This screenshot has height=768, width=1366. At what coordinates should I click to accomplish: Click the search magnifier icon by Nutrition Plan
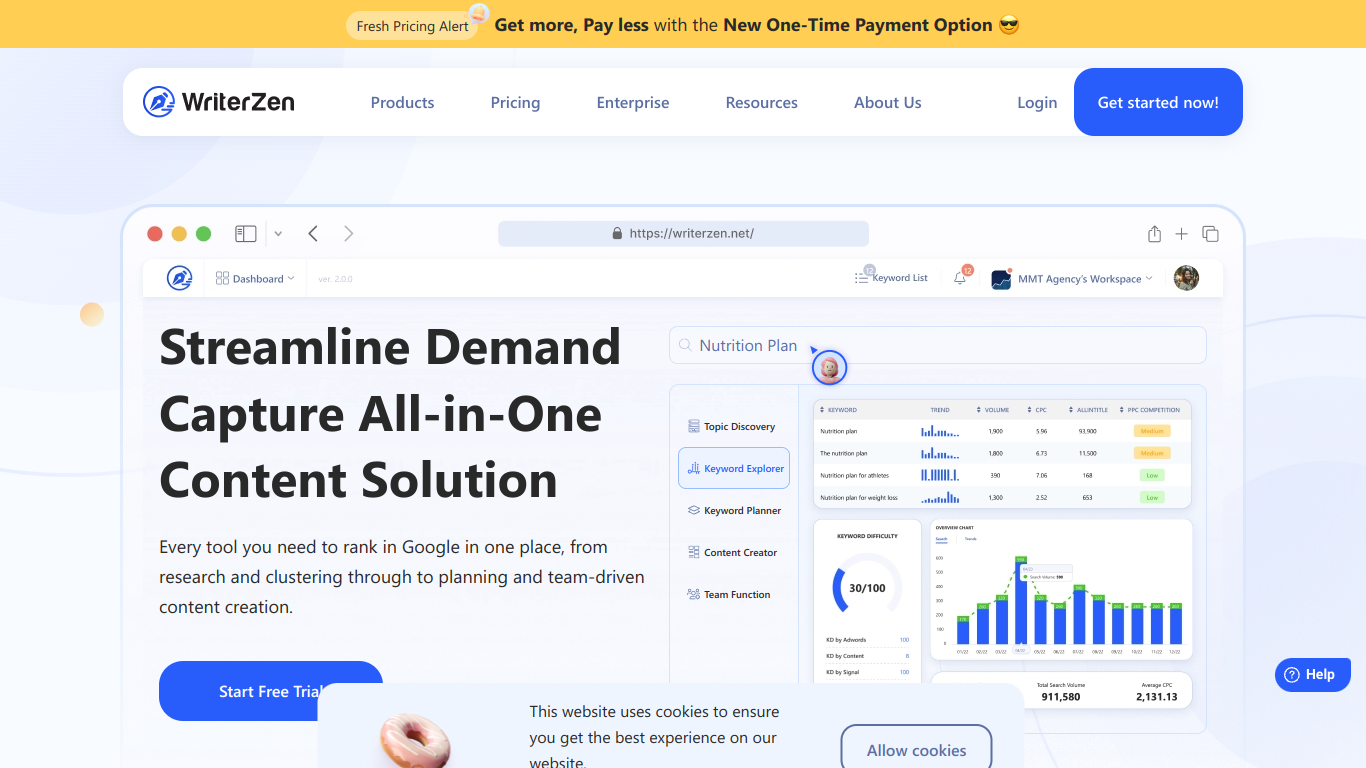coord(685,345)
